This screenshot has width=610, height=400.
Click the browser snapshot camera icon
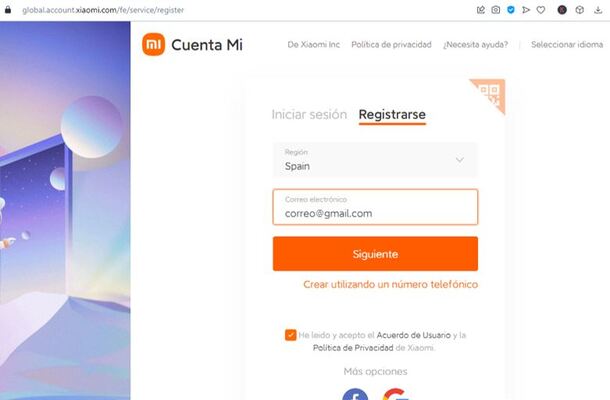pyautogui.click(x=496, y=10)
